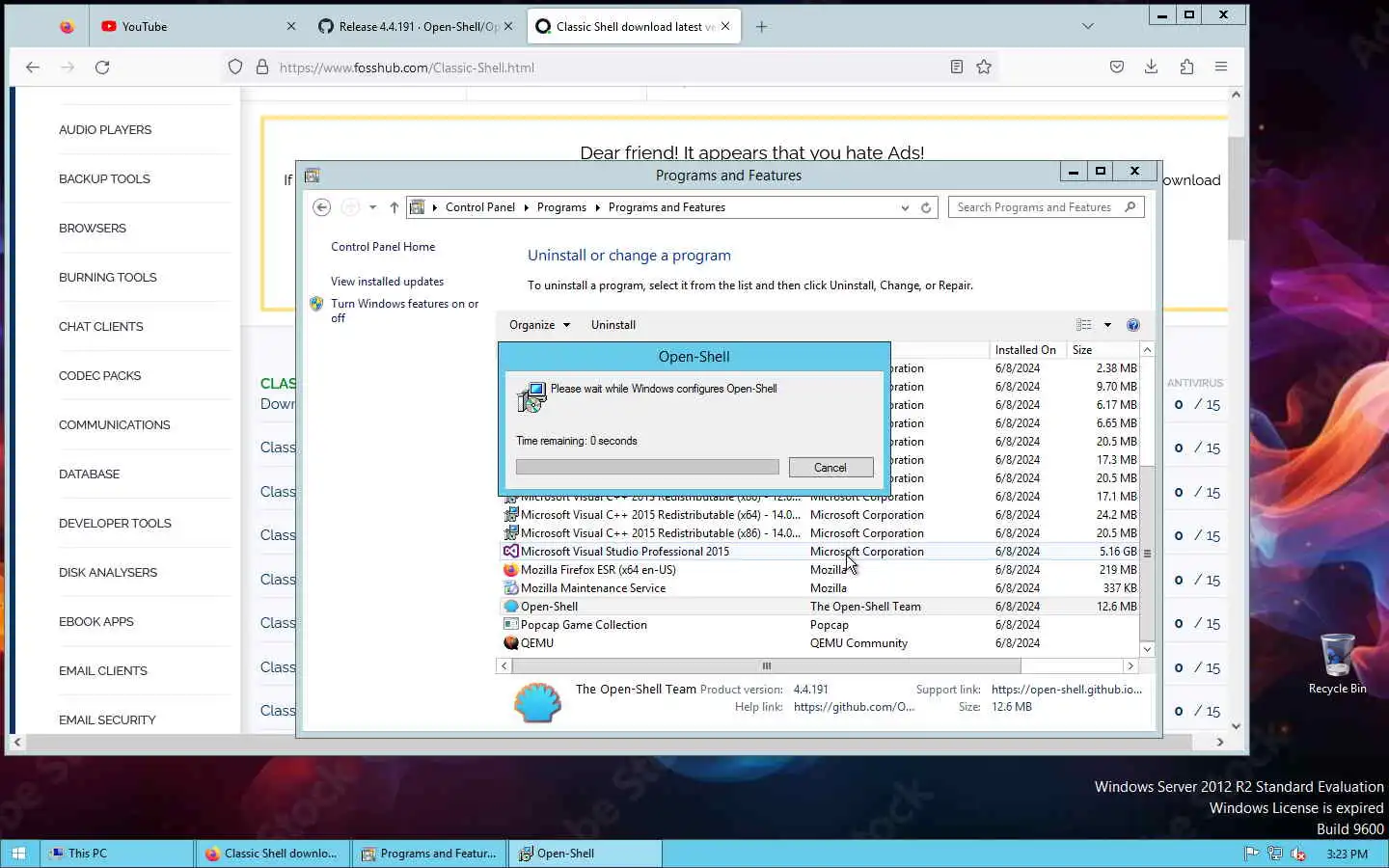1389x868 pixels.
Task: Click the shield tracking protection icon
Action: [235, 68]
